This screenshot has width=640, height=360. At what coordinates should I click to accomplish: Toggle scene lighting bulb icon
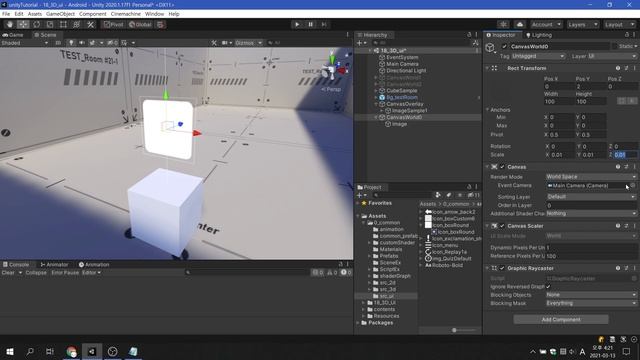pos(71,42)
